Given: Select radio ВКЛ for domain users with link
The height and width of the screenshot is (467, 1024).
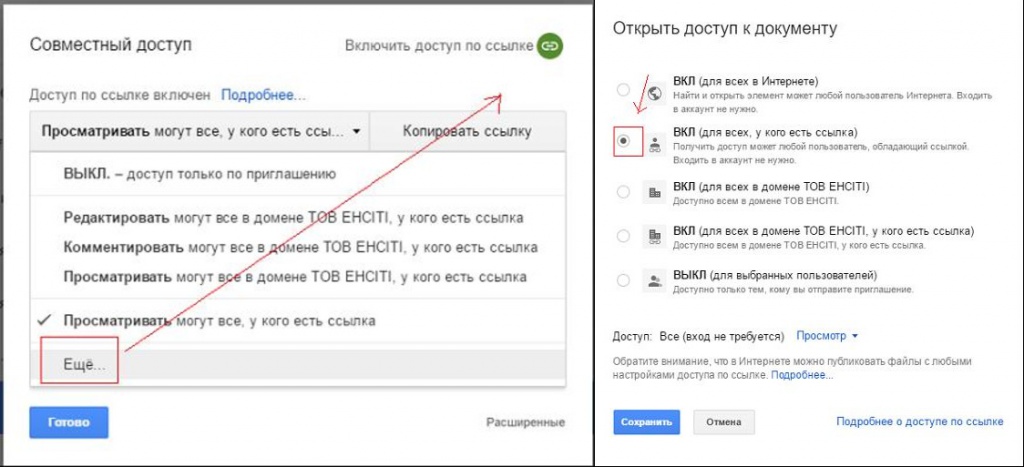Looking at the screenshot, I should click(x=623, y=236).
